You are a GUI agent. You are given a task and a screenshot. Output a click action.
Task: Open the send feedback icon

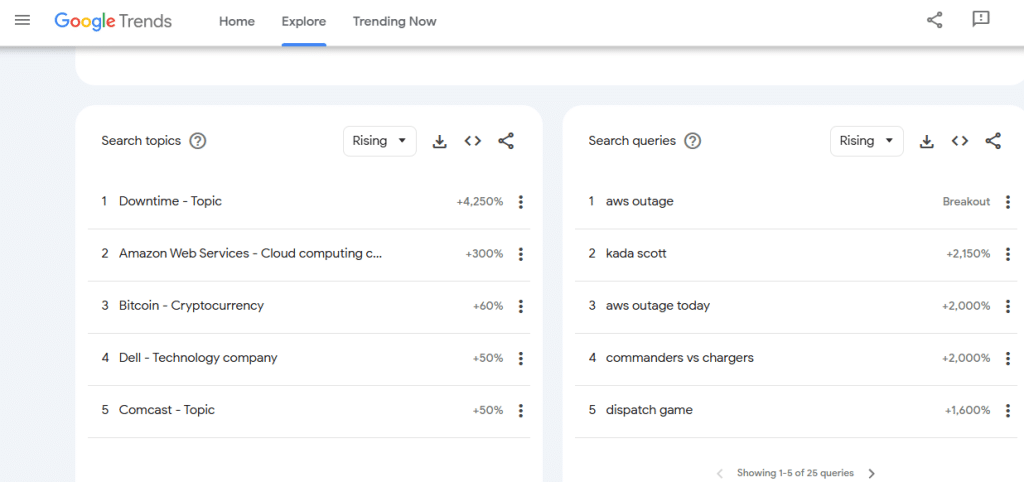click(x=981, y=20)
